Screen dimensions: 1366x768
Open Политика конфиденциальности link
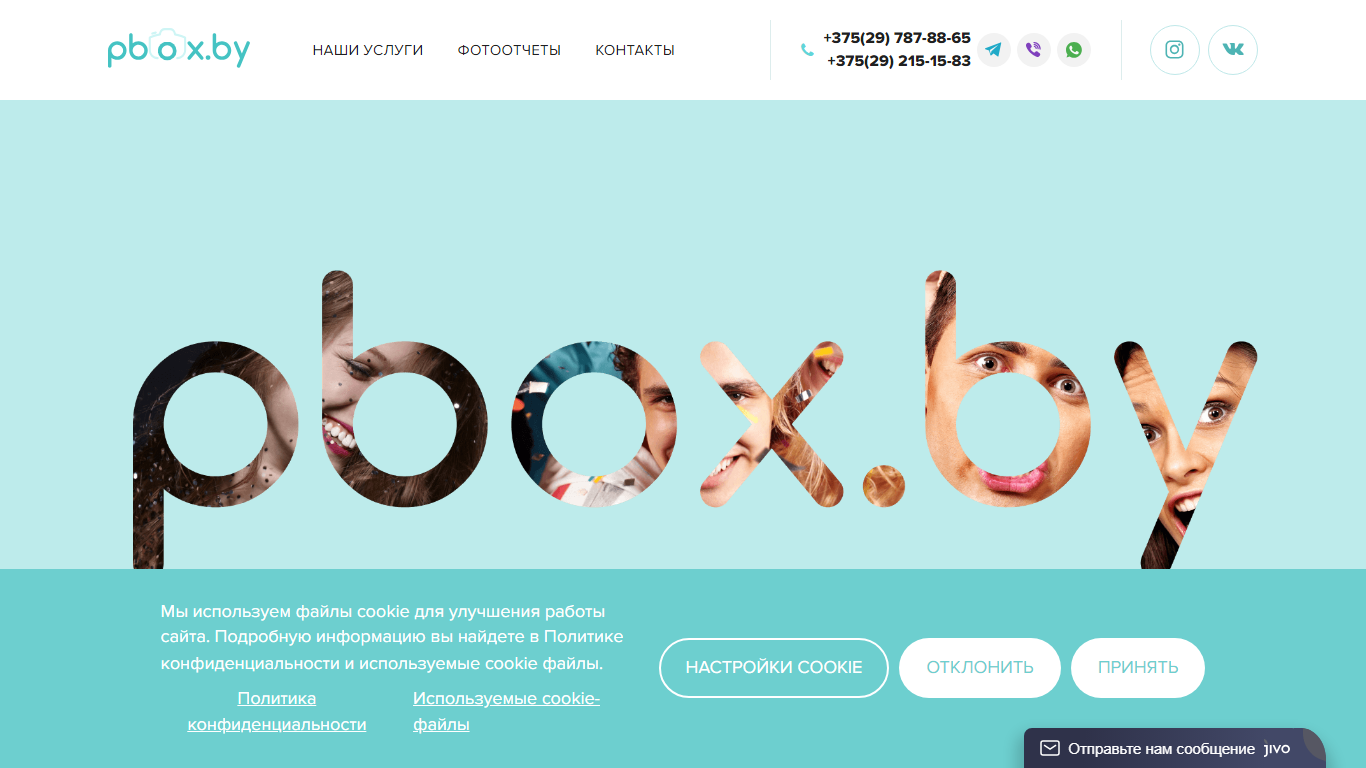(277, 711)
